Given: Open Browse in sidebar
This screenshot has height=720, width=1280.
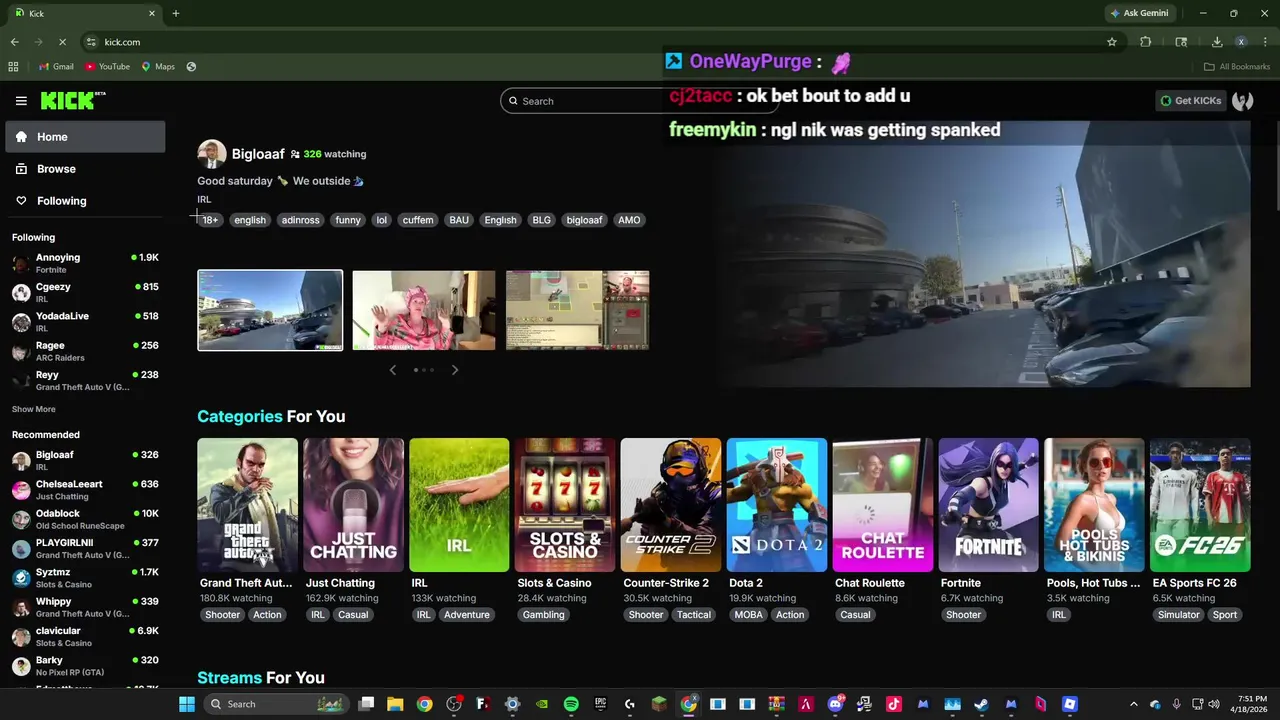Looking at the screenshot, I should tap(85, 169).
